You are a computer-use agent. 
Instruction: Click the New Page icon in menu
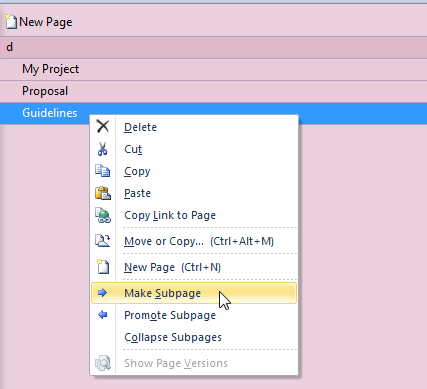coord(103,267)
